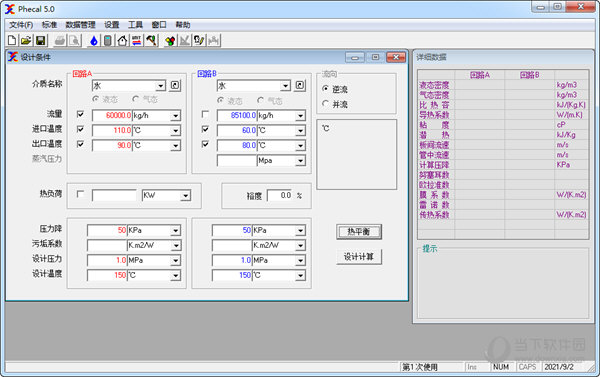This screenshot has height=377, width=600.
Task: Select the parallel-flow (并流) radio button
Action: 326,104
